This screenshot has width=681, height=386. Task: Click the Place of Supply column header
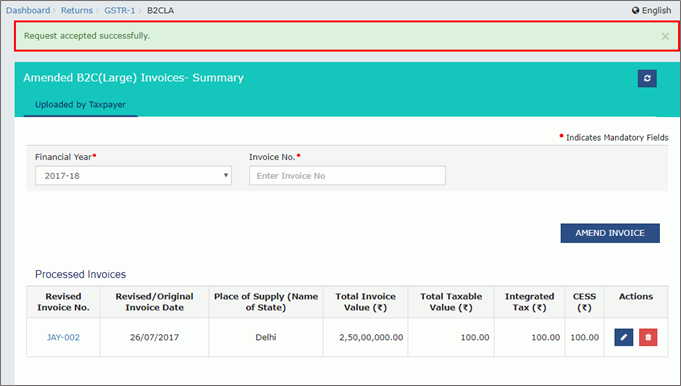[266, 302]
